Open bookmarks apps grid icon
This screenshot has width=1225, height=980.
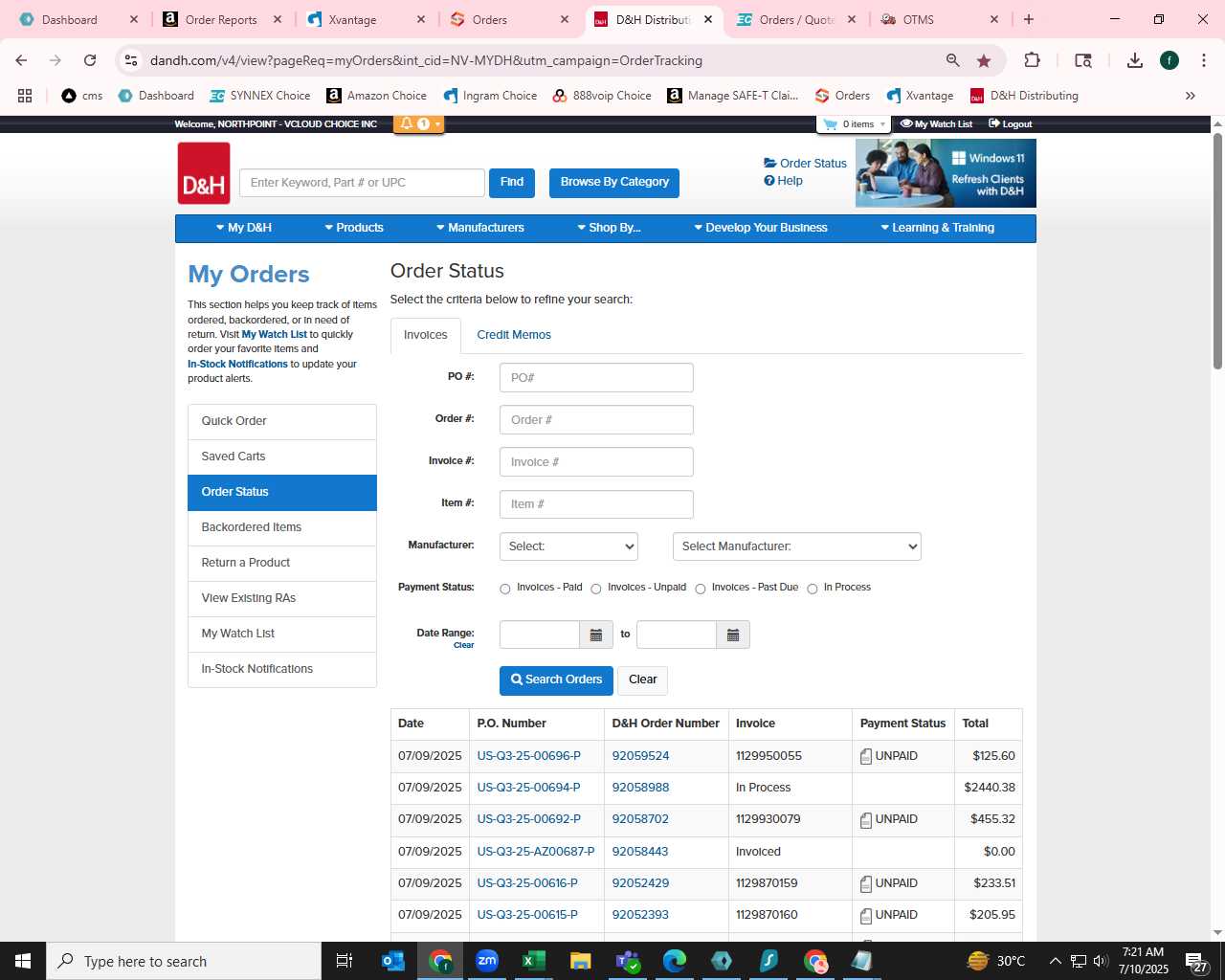[25, 96]
